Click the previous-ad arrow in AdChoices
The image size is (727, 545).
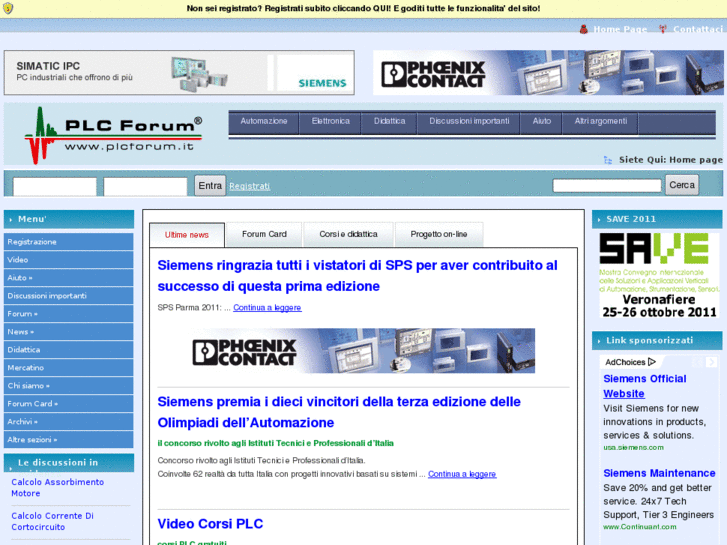click(698, 362)
